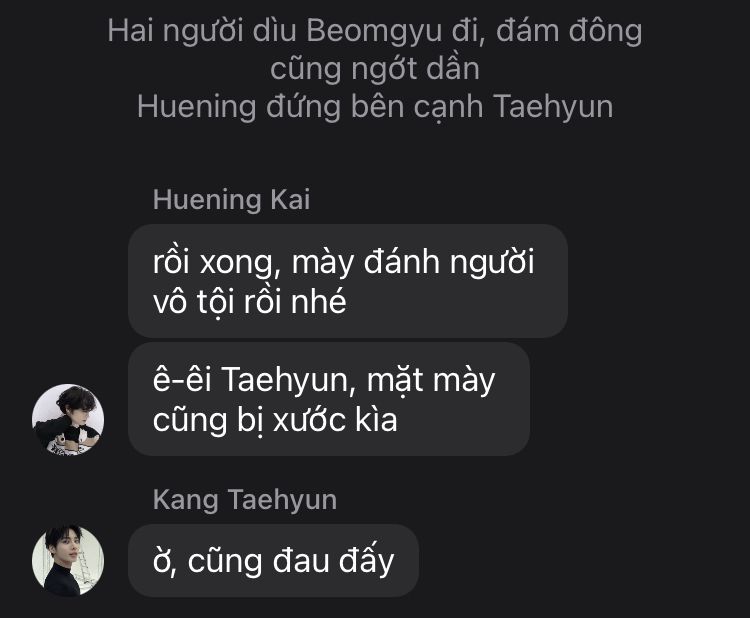This screenshot has width=750, height=618.
Task: Click the text line 'cũng bị xước kìa'
Action: coord(275,420)
